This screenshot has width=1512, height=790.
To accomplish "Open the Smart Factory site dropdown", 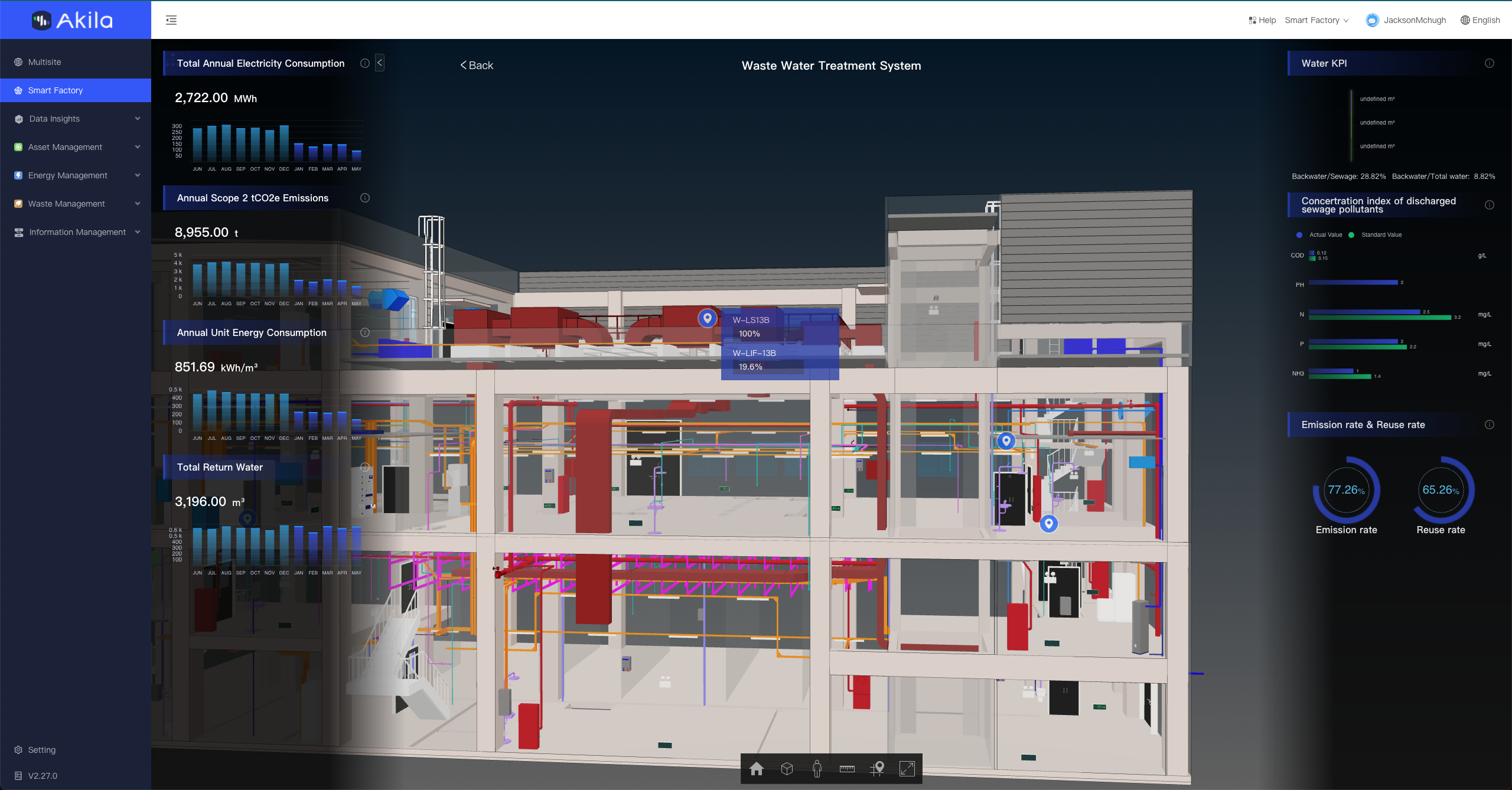I will 1317,20.
